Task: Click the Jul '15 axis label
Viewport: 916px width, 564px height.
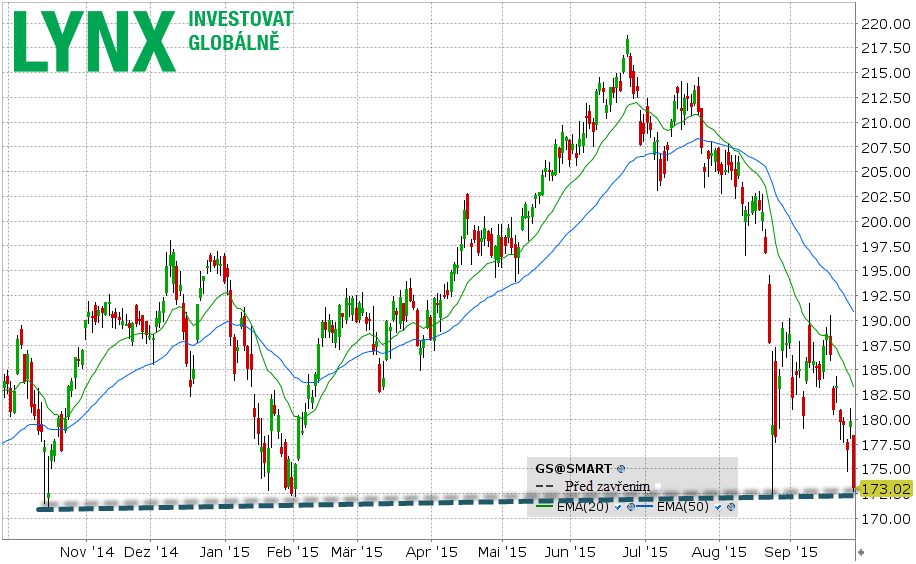Action: (646, 552)
